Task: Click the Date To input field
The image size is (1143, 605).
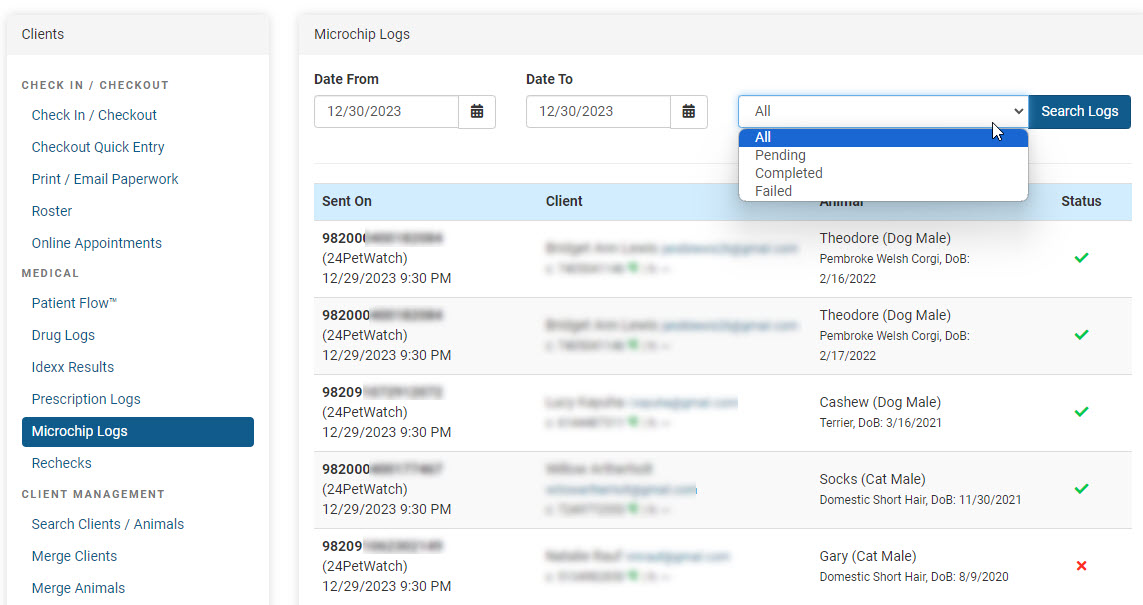Action: coord(598,112)
